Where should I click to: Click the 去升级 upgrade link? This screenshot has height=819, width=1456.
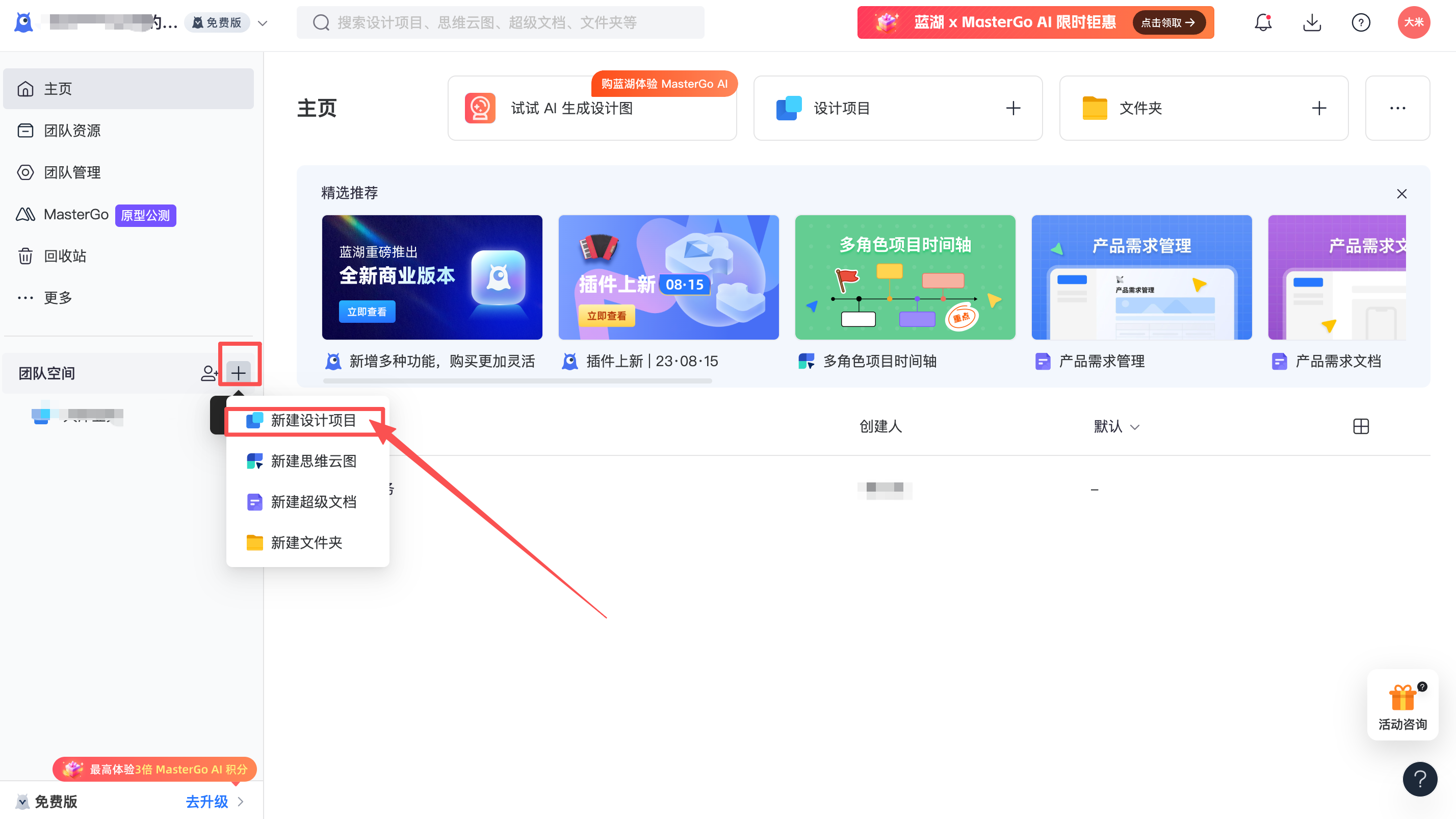pos(207,802)
